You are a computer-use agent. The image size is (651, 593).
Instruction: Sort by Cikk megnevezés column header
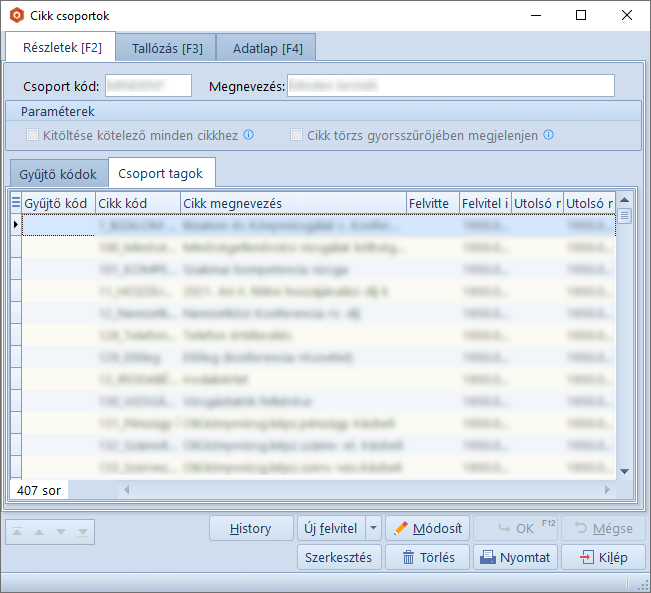coord(293,203)
